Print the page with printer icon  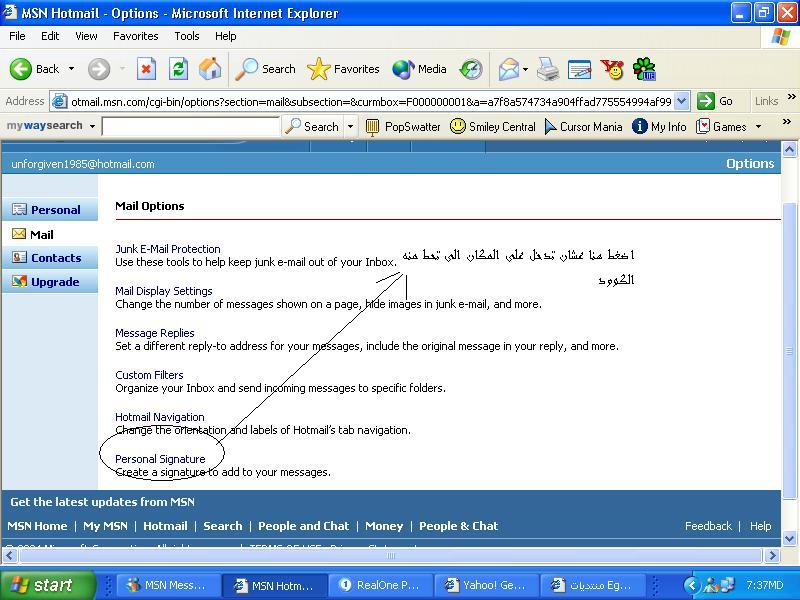click(x=548, y=69)
